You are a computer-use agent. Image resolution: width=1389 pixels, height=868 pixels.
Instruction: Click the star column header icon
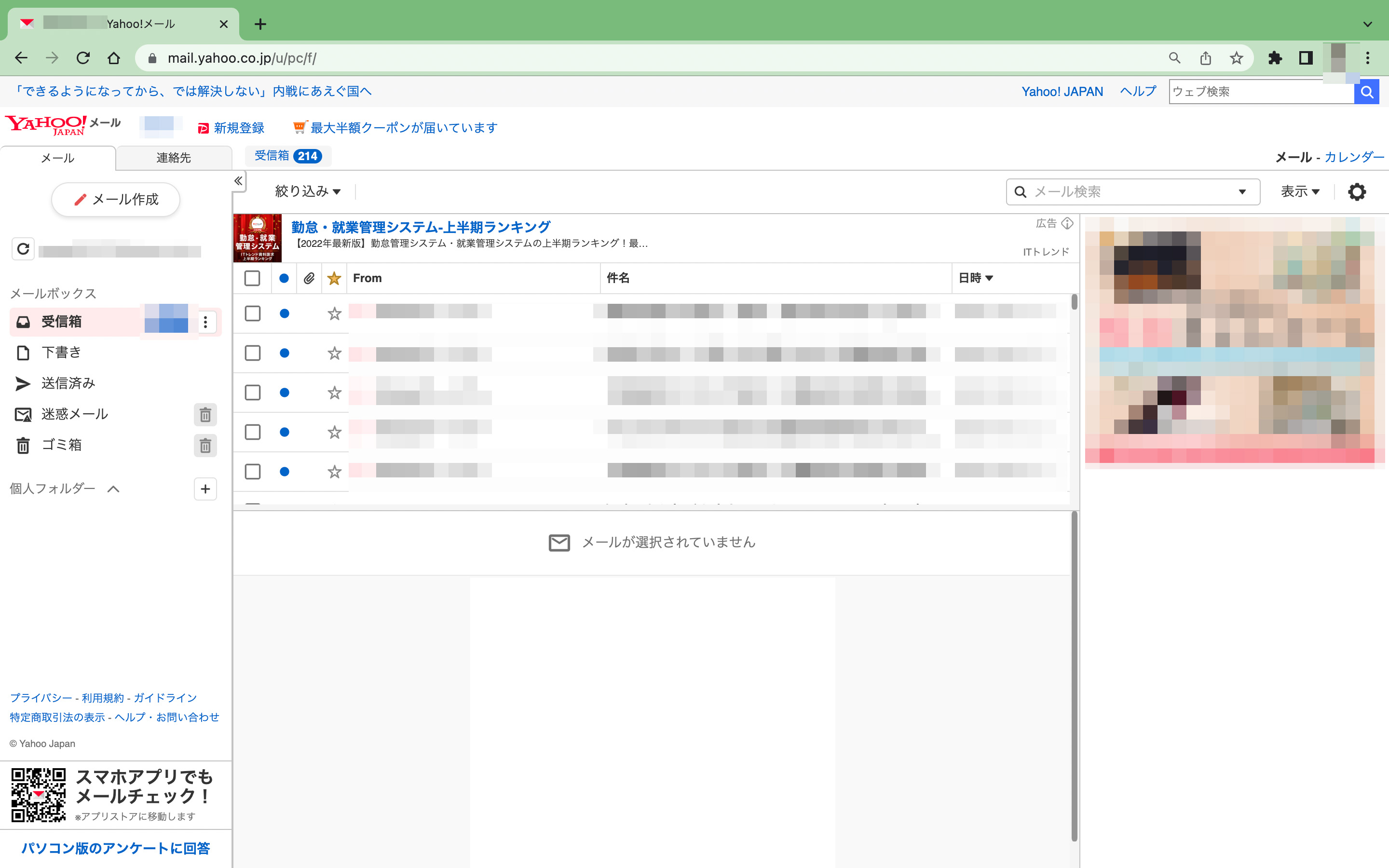coord(334,278)
